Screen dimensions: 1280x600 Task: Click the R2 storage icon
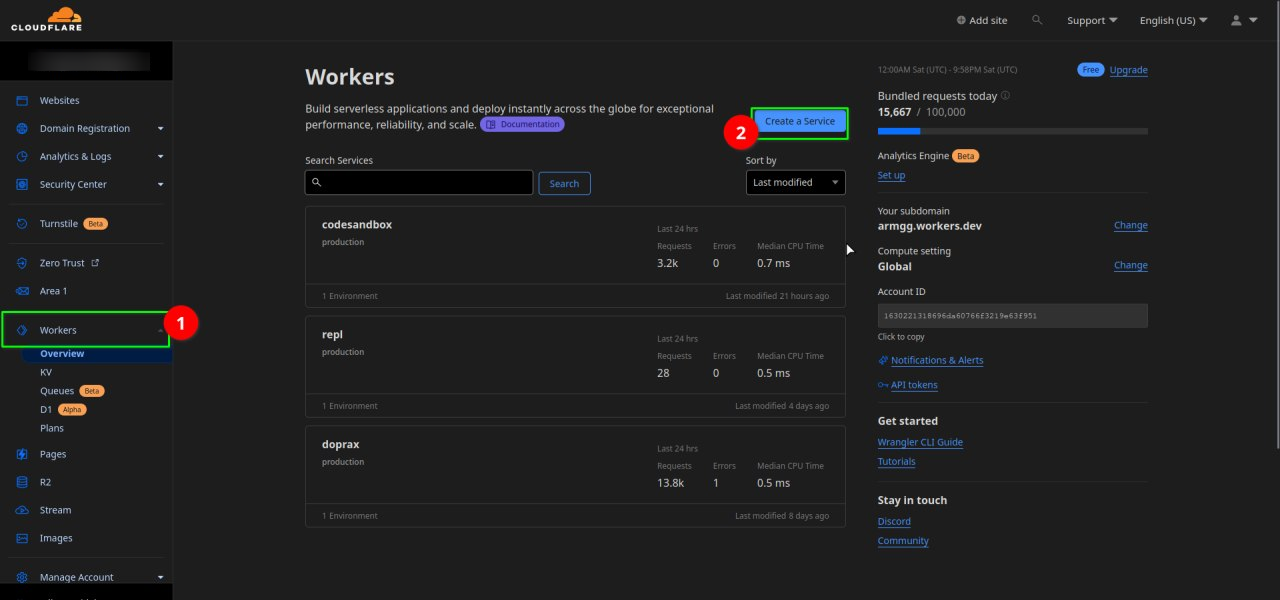(x=22, y=482)
